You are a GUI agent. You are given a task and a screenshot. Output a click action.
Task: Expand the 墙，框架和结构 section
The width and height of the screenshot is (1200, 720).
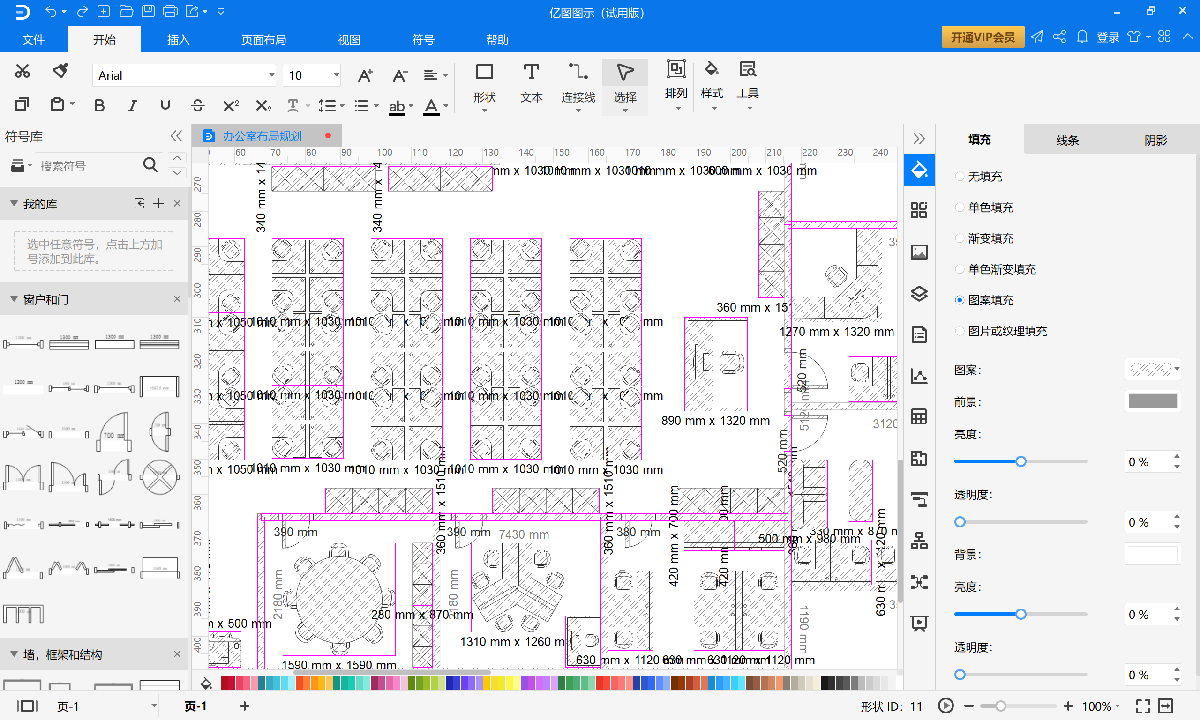pyautogui.click(x=14, y=655)
